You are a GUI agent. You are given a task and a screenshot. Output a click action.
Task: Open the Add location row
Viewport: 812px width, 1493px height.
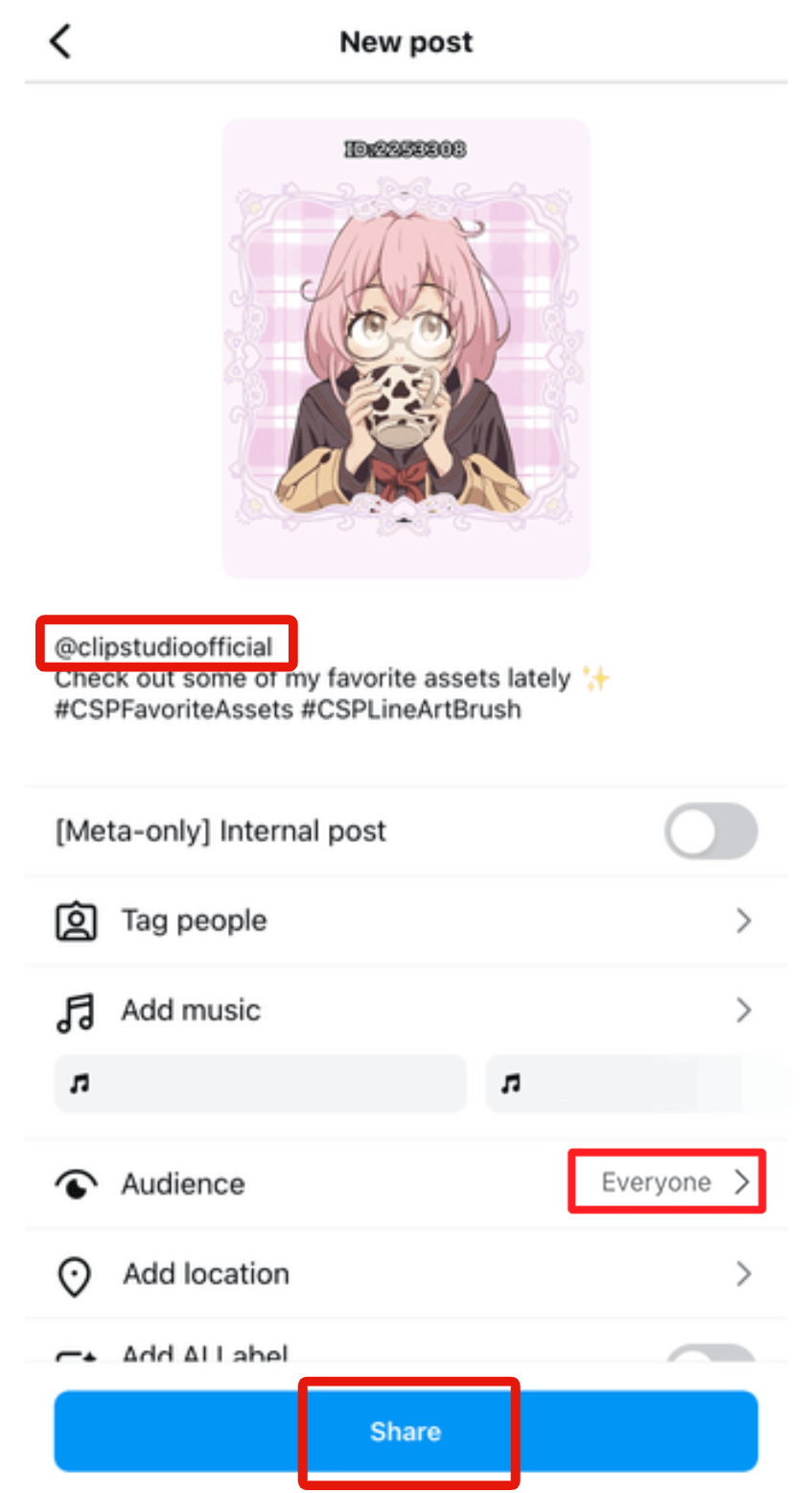(406, 1273)
